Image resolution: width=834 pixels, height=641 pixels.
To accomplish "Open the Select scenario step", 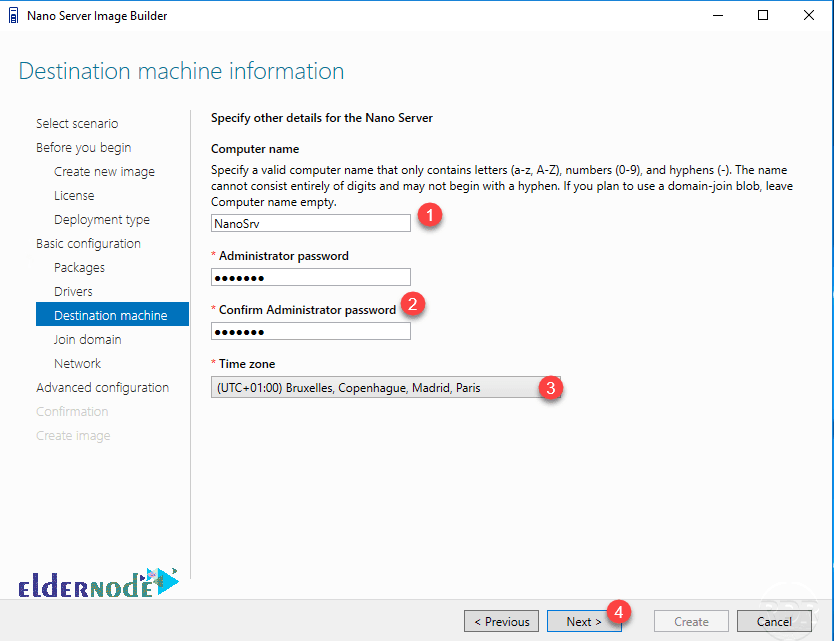I will pos(77,123).
